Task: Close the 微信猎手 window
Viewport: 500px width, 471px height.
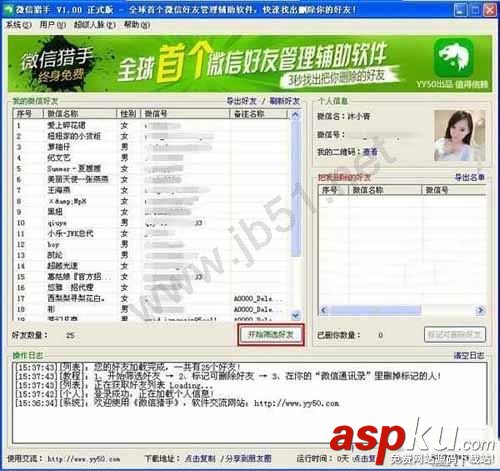Action: (x=490, y=10)
